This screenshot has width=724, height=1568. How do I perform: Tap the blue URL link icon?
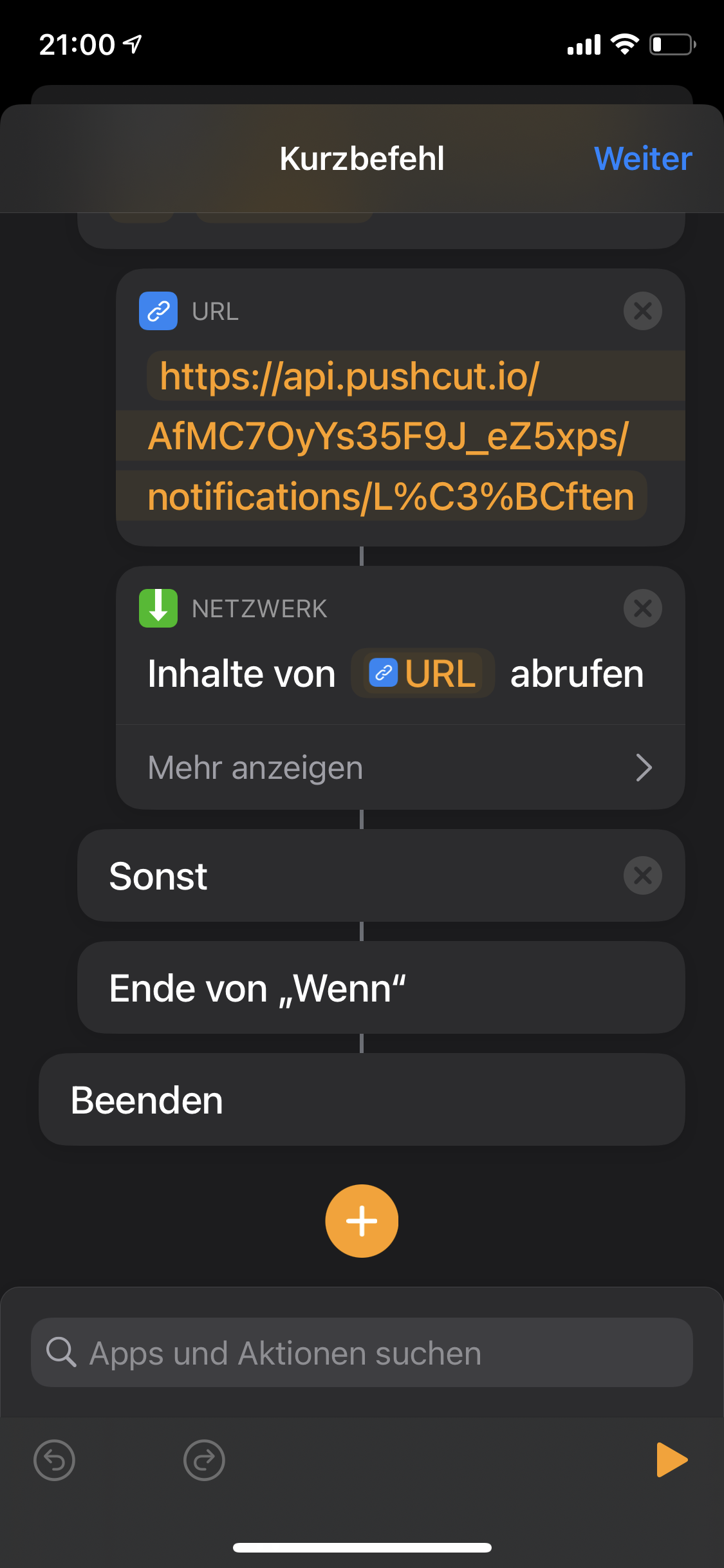(158, 311)
